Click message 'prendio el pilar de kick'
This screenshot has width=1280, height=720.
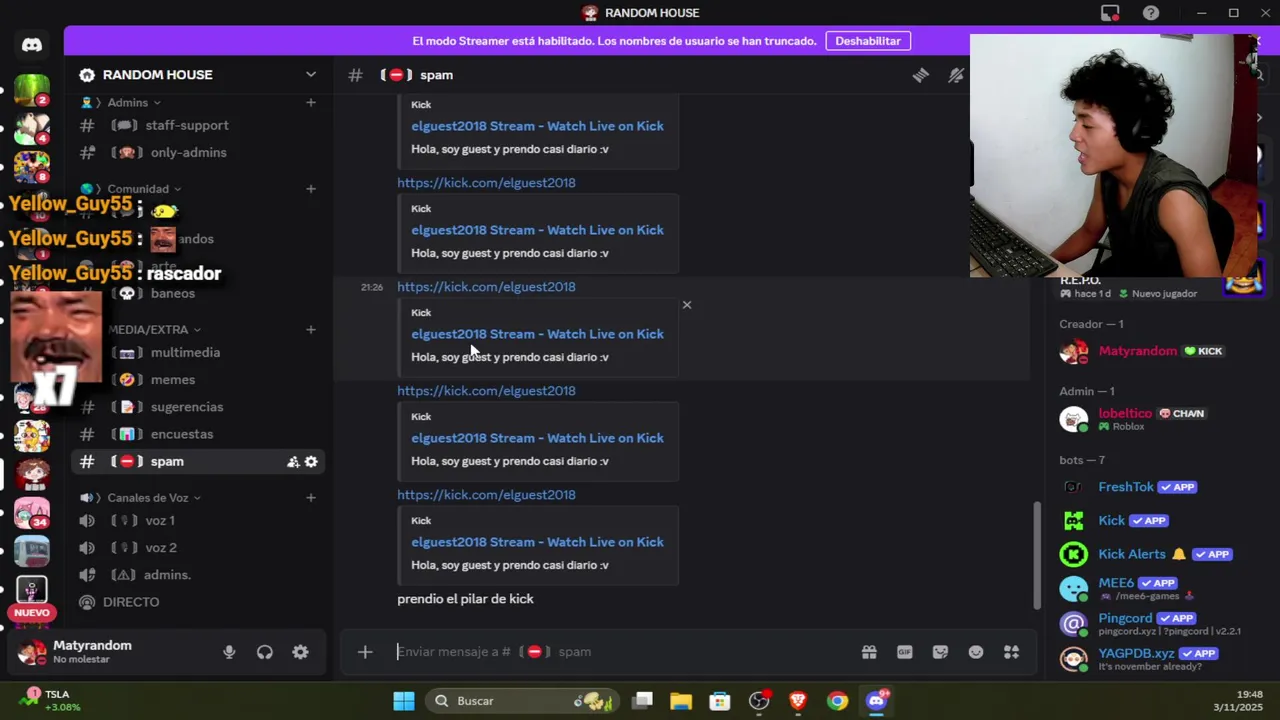(x=465, y=599)
